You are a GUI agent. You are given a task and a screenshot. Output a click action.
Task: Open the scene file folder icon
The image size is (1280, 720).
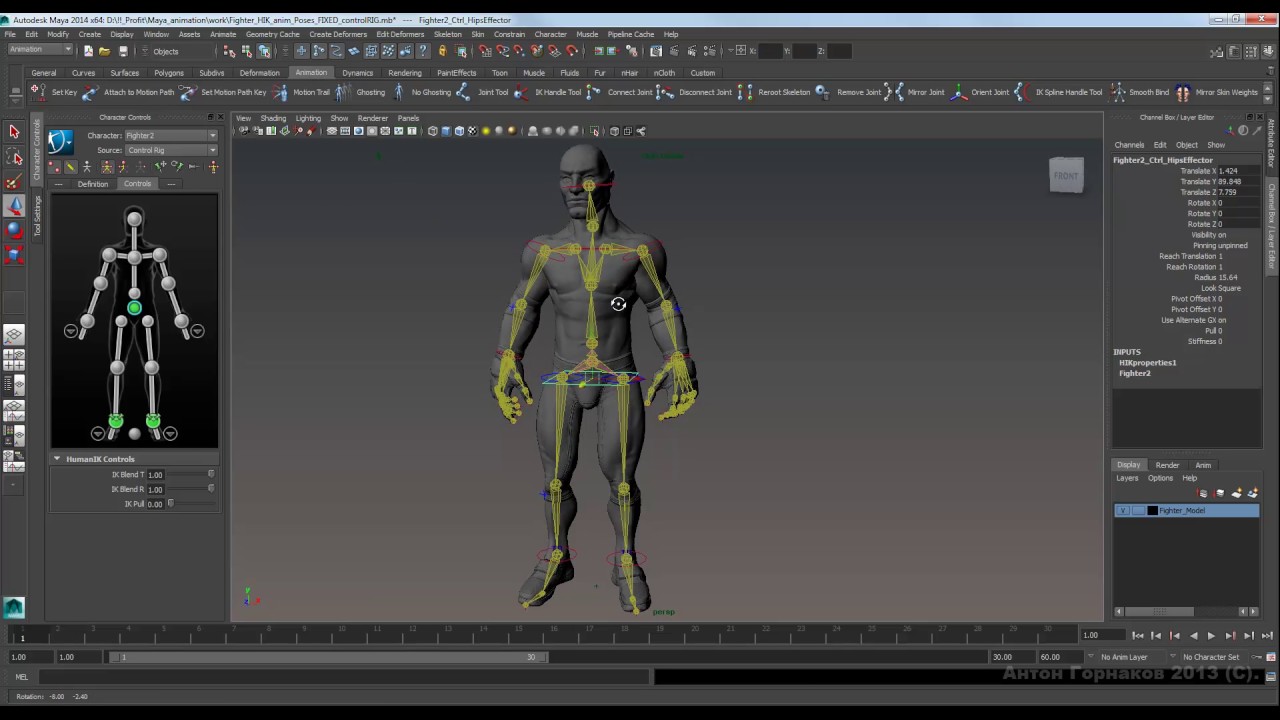coord(104,51)
